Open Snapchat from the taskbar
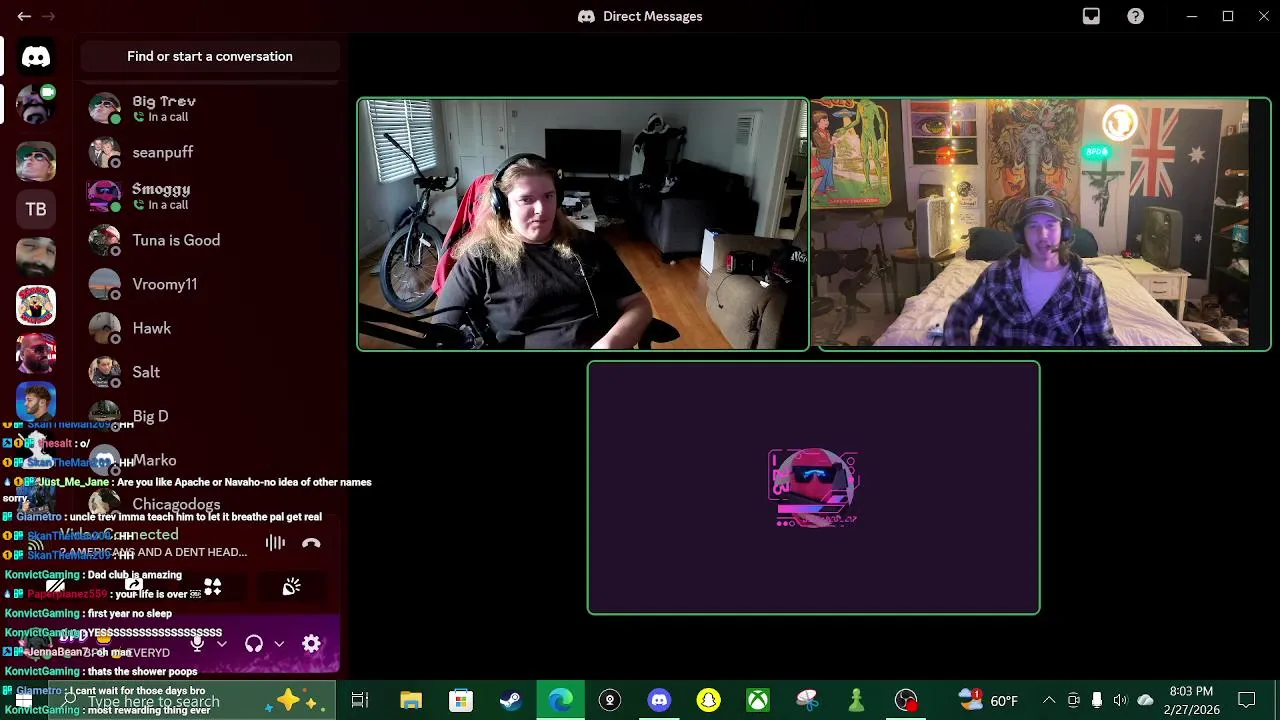This screenshot has height=720, width=1280. tap(708, 700)
